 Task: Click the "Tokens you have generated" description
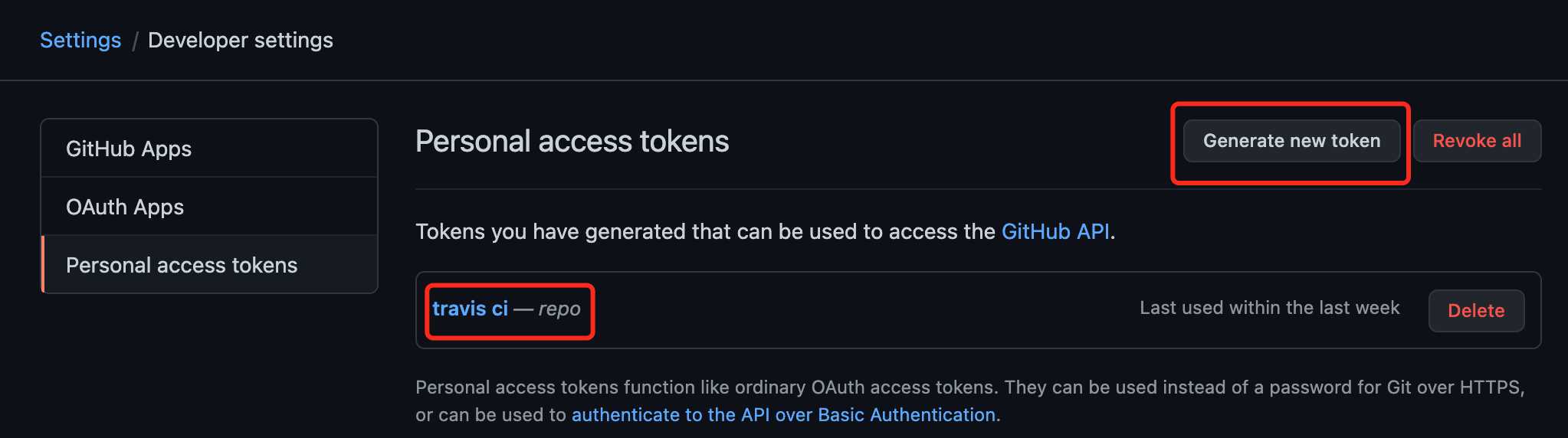[x=705, y=231]
